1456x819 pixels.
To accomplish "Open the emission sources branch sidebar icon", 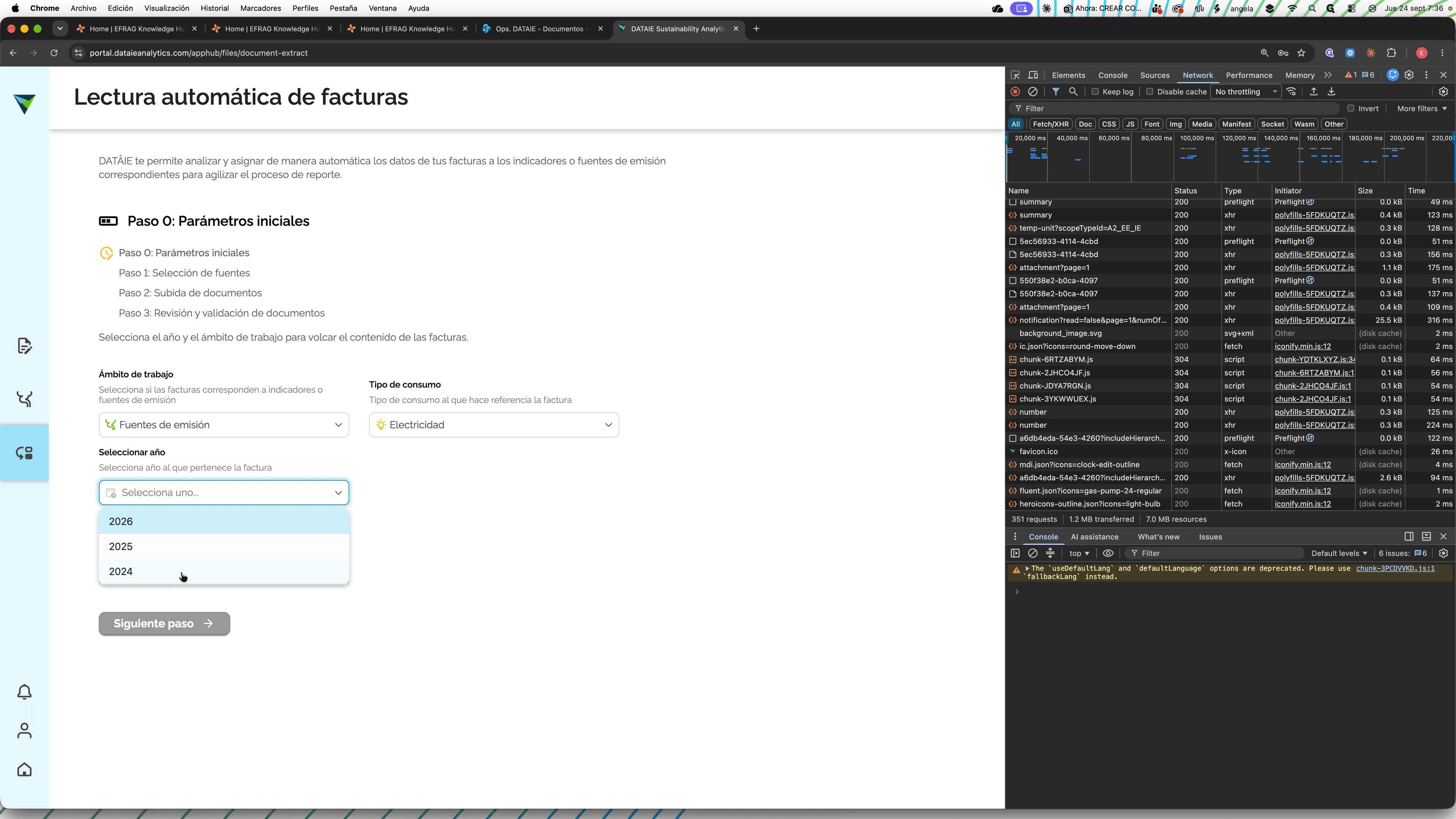I will click(24, 399).
